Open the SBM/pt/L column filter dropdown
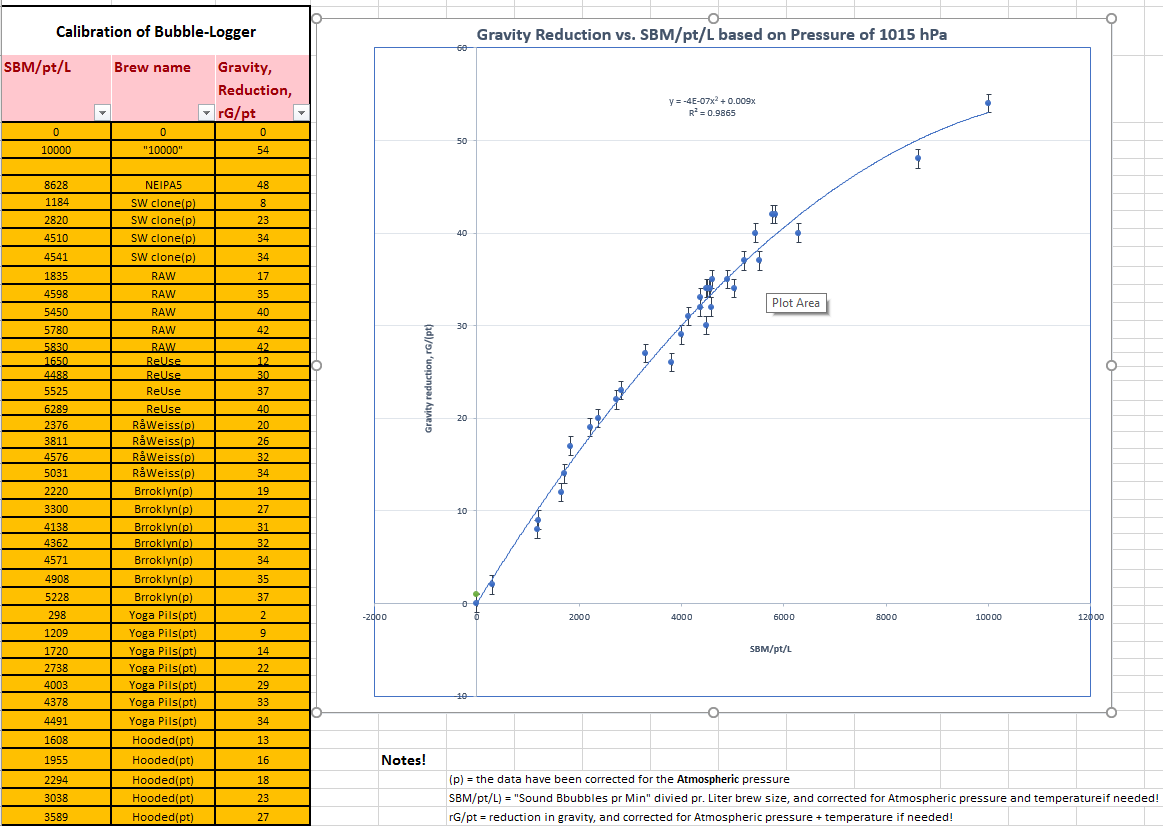 point(100,113)
